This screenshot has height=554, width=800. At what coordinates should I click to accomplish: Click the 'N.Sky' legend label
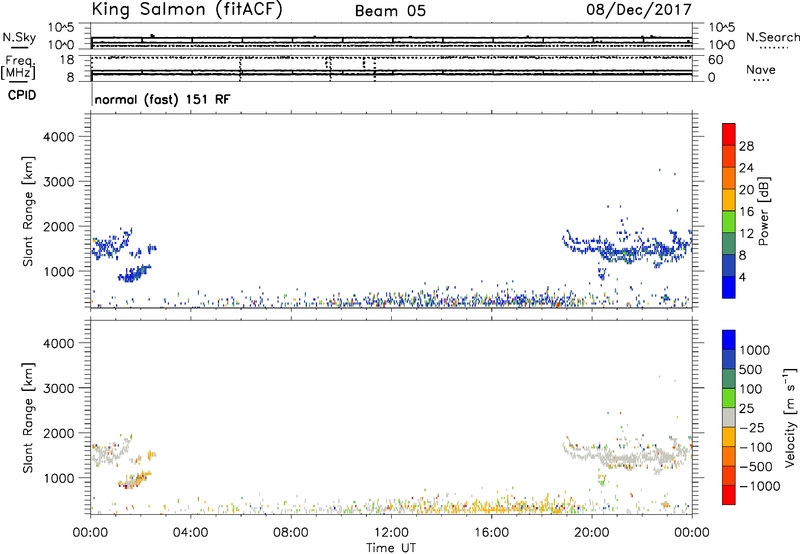[x=19, y=37]
